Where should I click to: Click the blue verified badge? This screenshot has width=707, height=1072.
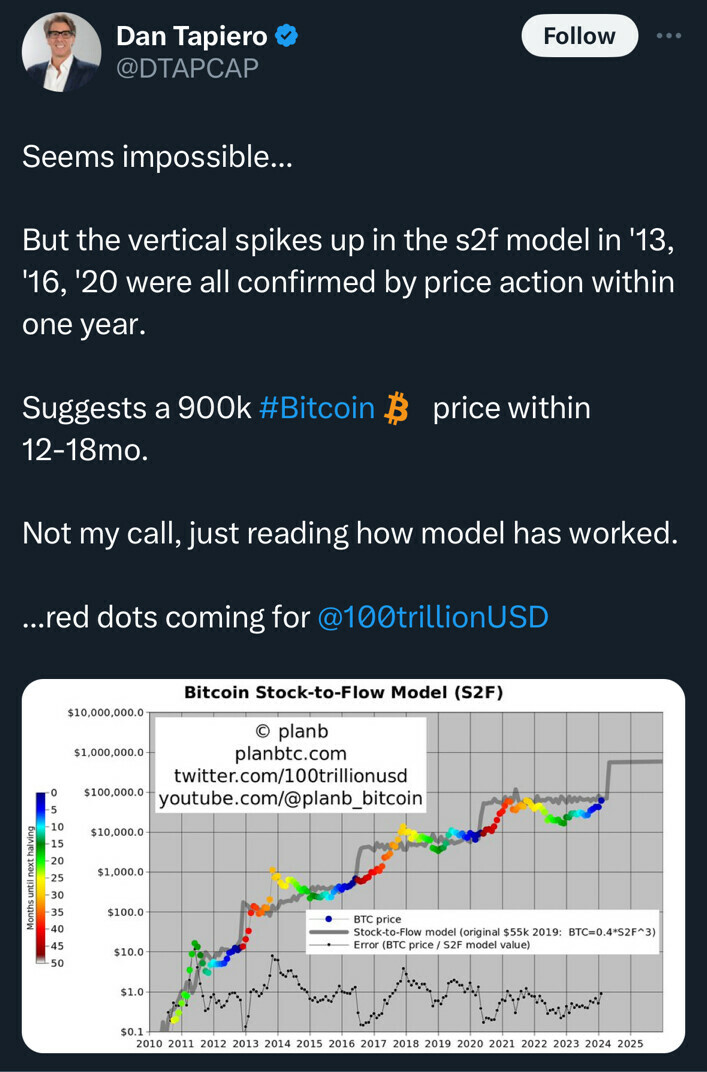tap(287, 37)
